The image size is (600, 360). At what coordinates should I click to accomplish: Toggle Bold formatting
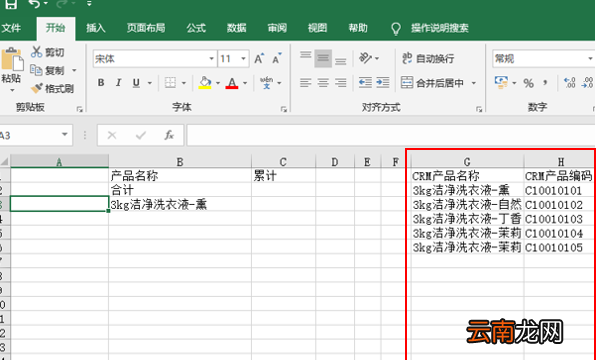click(101, 83)
